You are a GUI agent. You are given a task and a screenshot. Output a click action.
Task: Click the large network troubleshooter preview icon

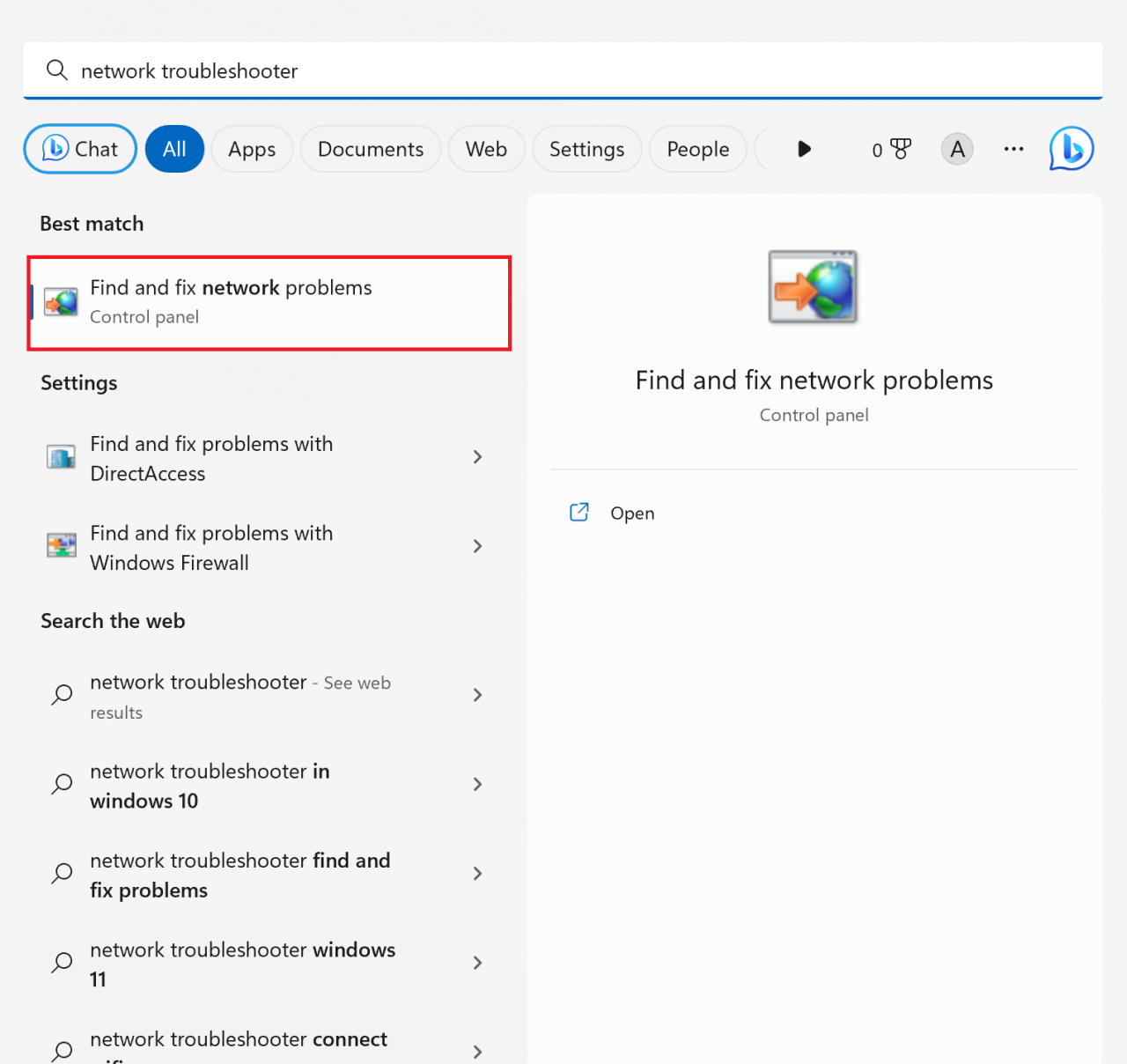point(813,287)
